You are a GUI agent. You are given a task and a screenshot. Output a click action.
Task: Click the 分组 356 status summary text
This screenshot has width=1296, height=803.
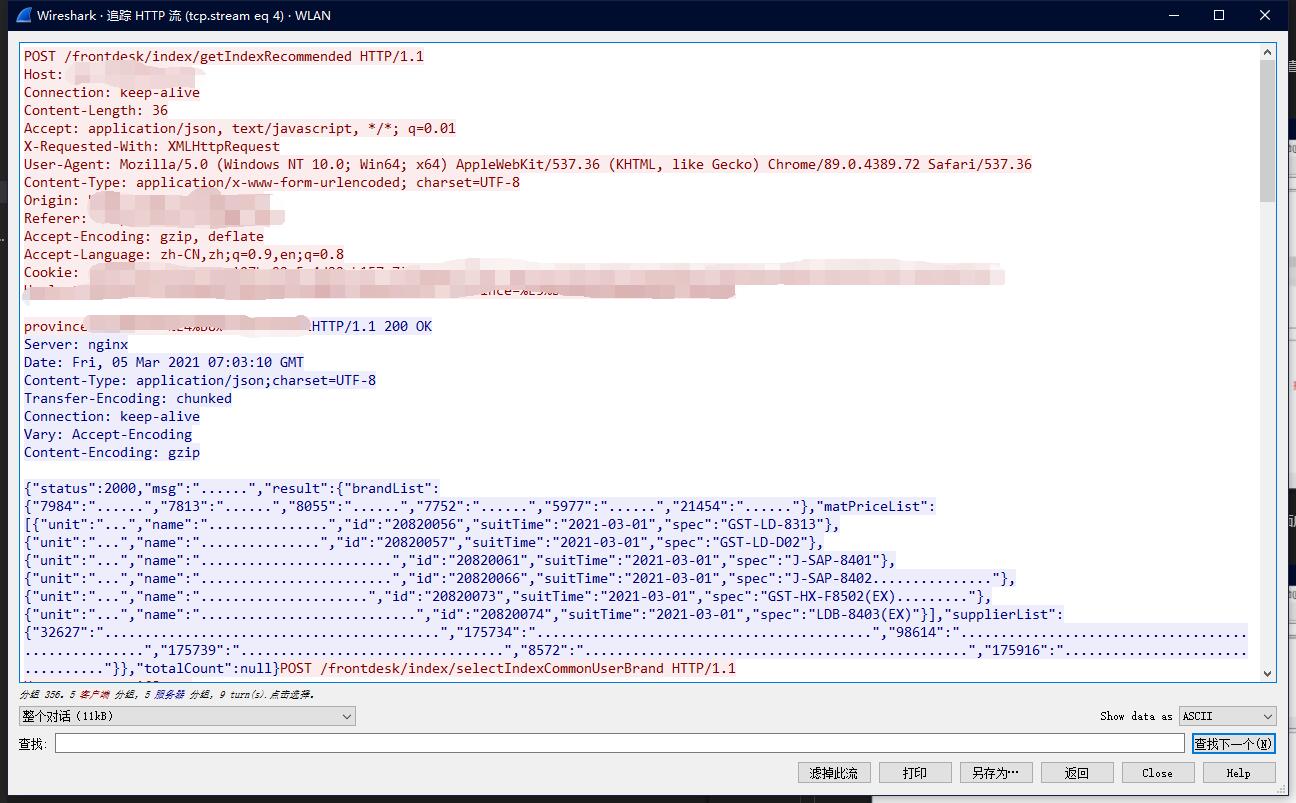[x=166, y=693]
